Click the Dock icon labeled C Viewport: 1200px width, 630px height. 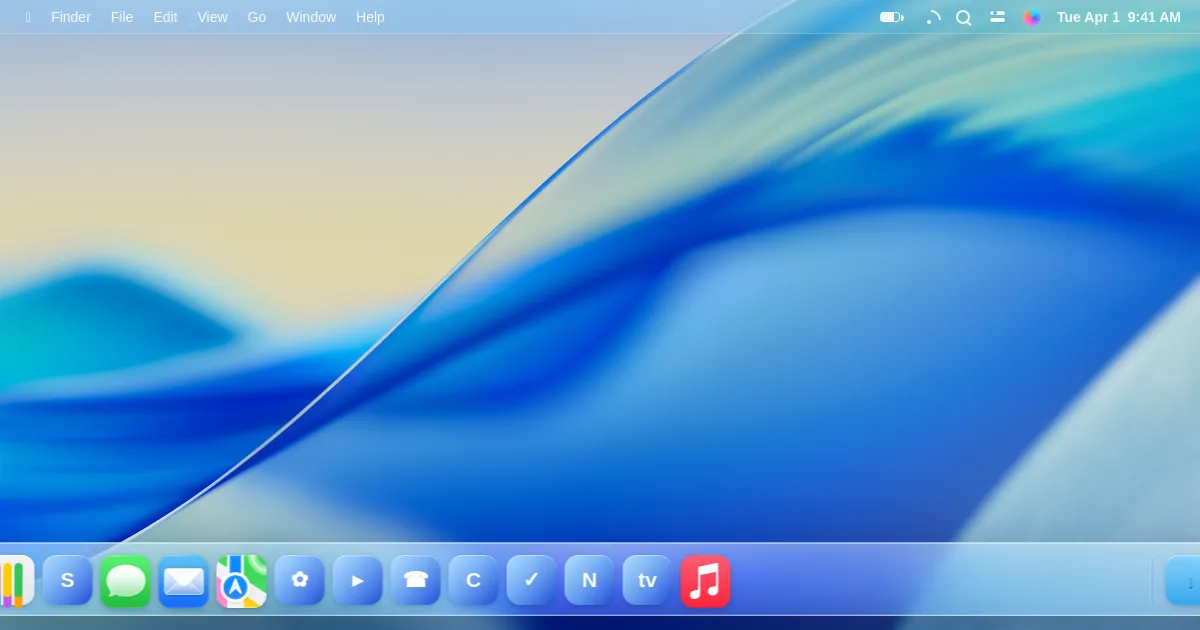coord(473,581)
